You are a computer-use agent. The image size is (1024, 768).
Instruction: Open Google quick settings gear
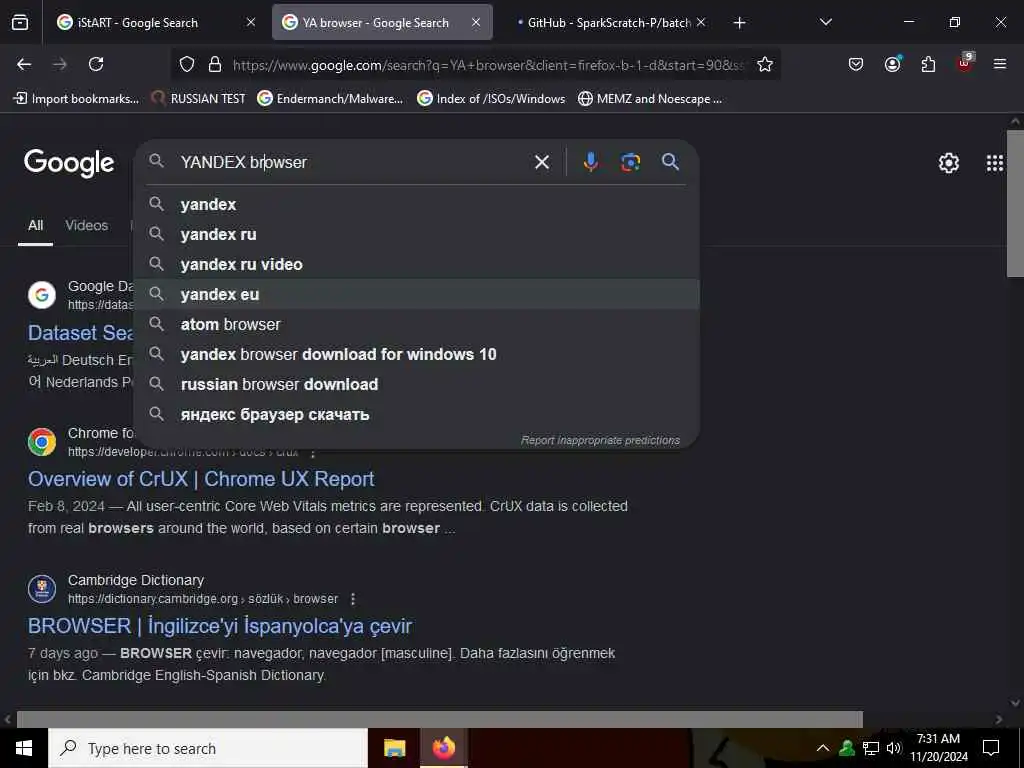948,163
